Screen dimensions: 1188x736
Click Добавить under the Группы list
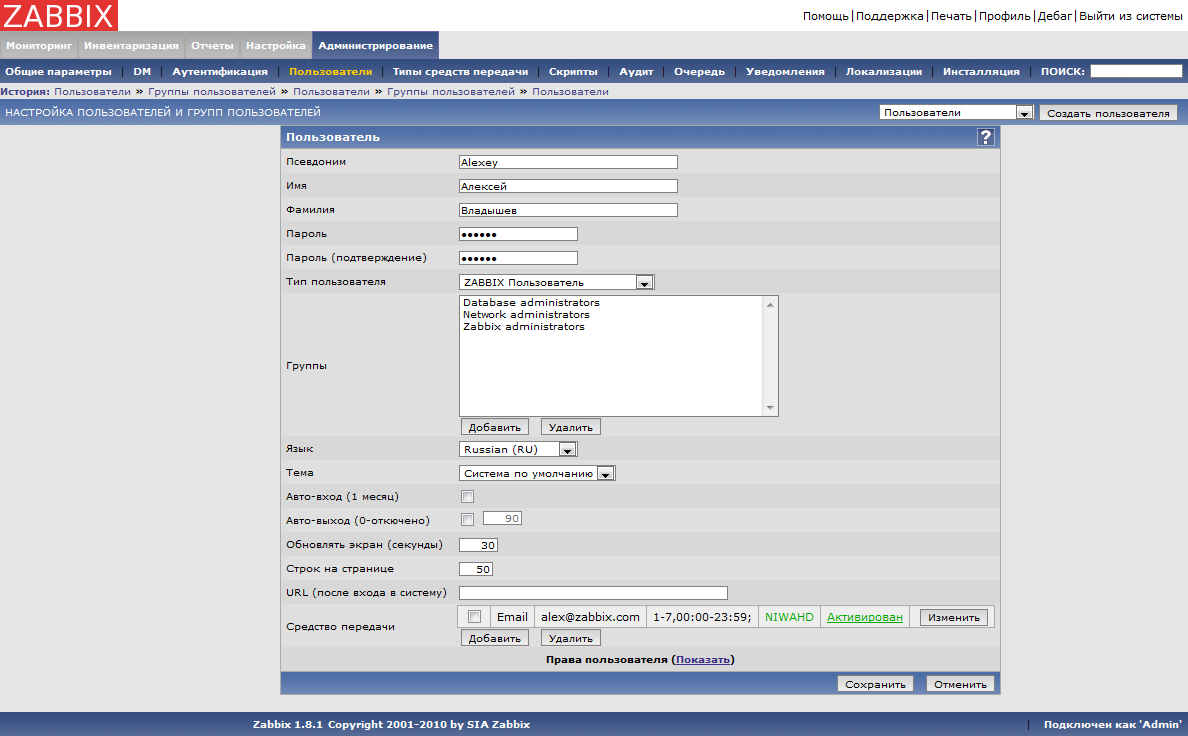[494, 427]
